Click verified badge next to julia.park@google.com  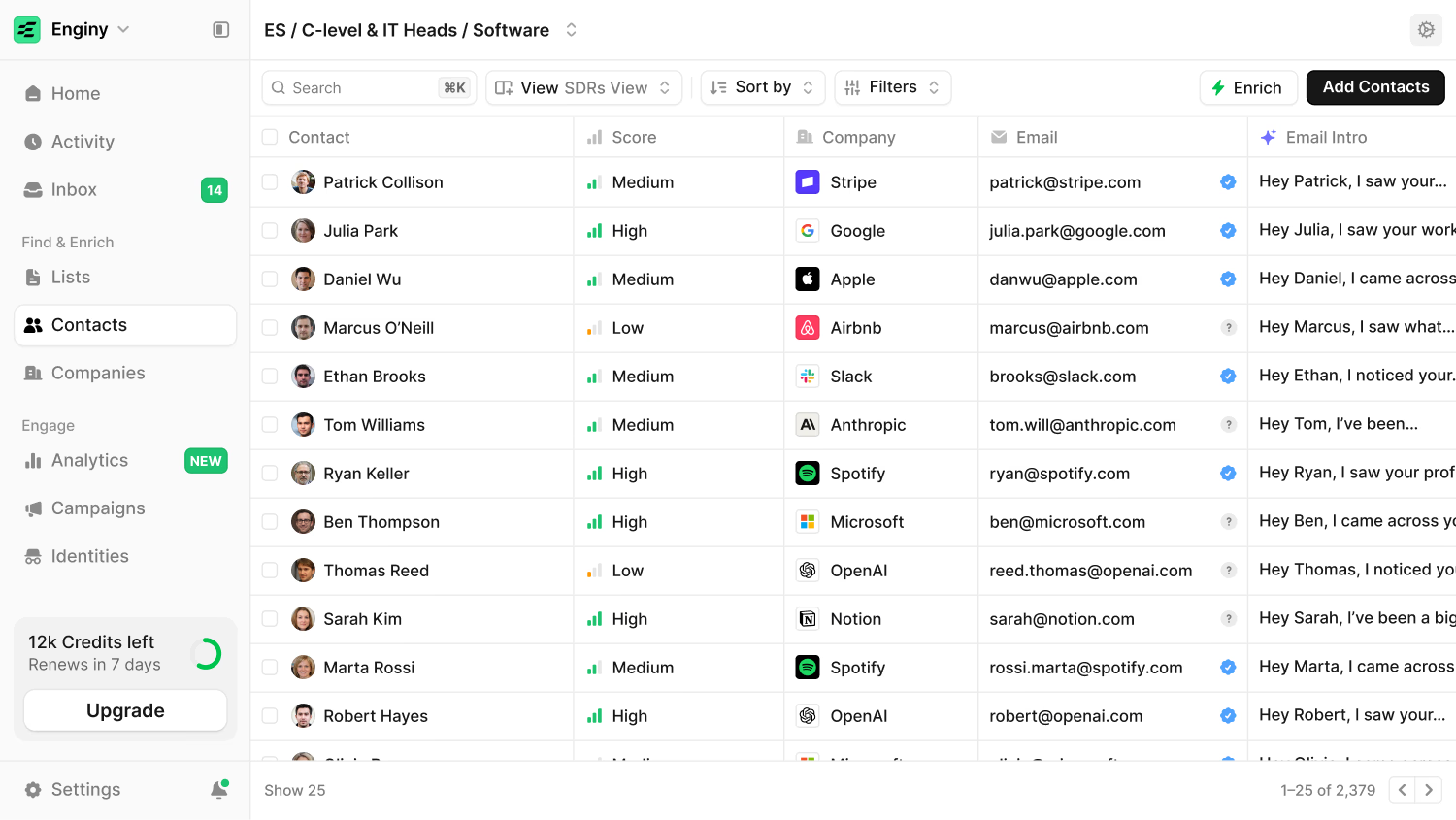(1228, 231)
